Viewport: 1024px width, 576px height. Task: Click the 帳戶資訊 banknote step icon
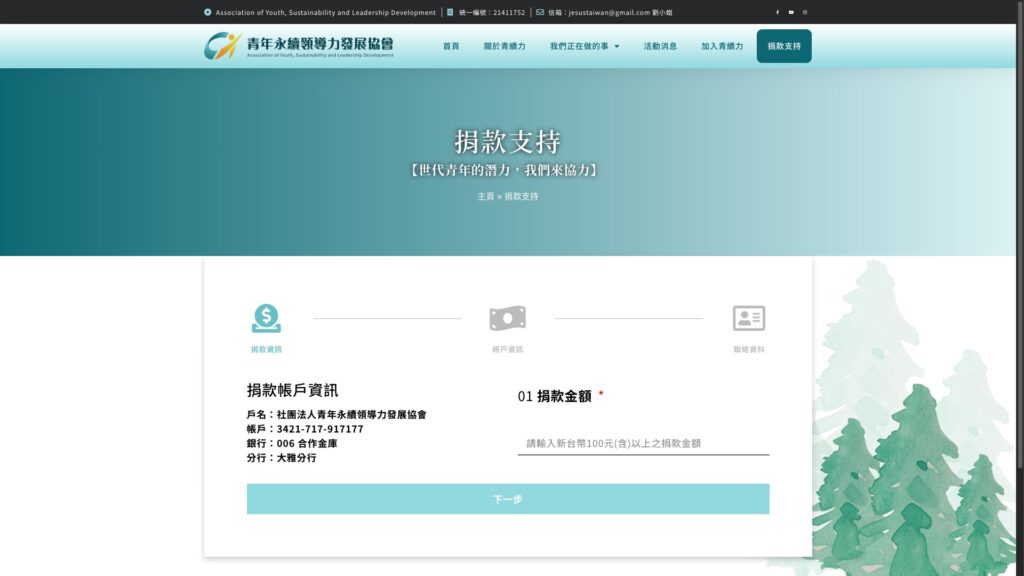pyautogui.click(x=507, y=319)
